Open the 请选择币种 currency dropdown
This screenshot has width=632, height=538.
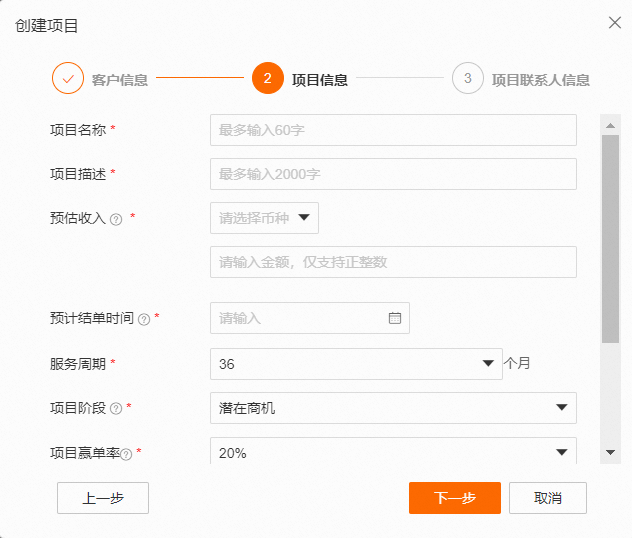[264, 218]
